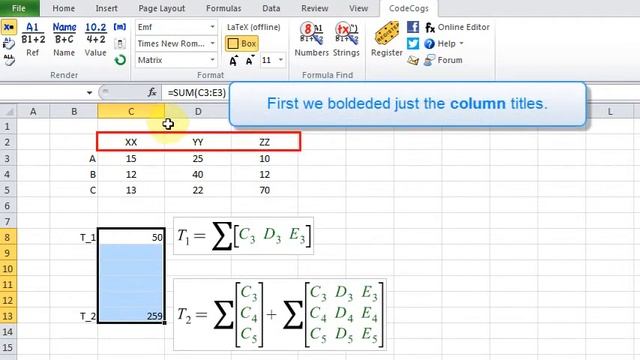The image size is (640, 360).
Task: Open the Twitter link icon
Action: click(x=413, y=44)
